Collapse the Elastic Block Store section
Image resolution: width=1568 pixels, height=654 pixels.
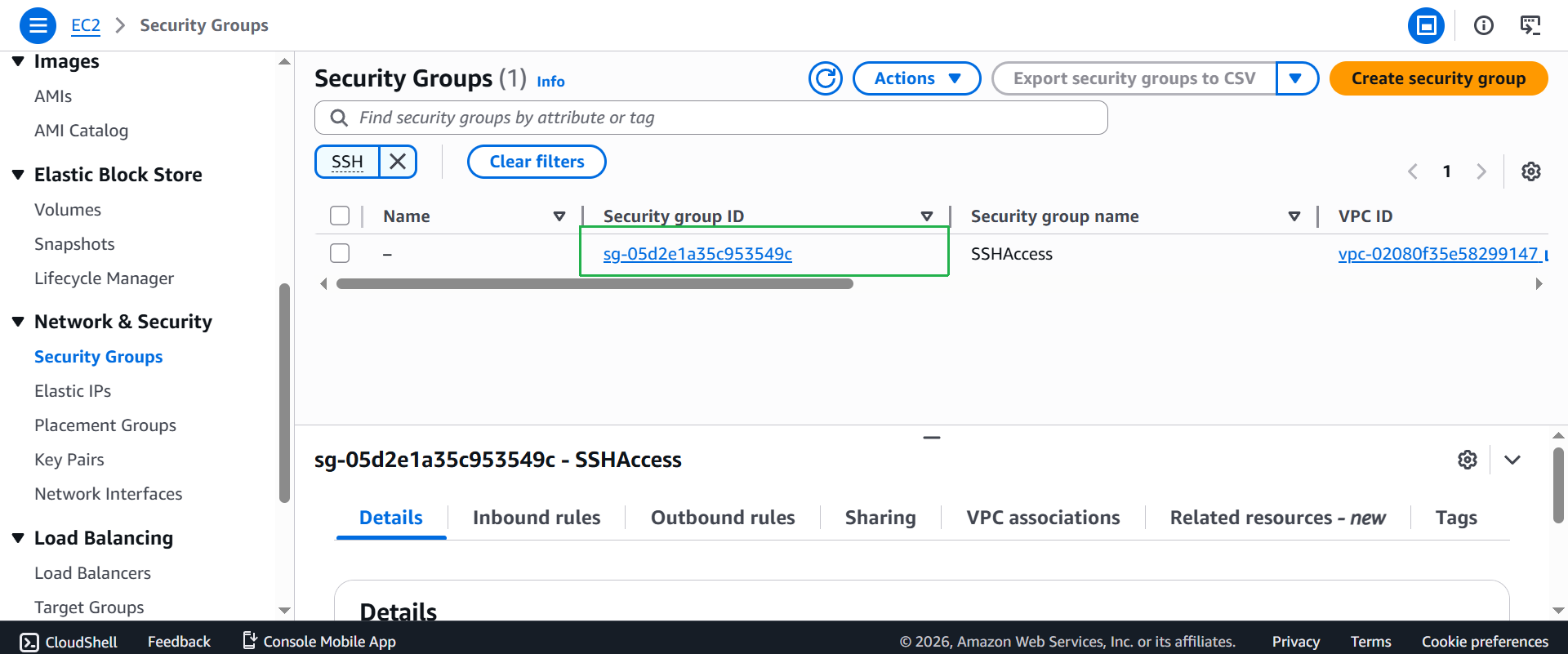18,174
